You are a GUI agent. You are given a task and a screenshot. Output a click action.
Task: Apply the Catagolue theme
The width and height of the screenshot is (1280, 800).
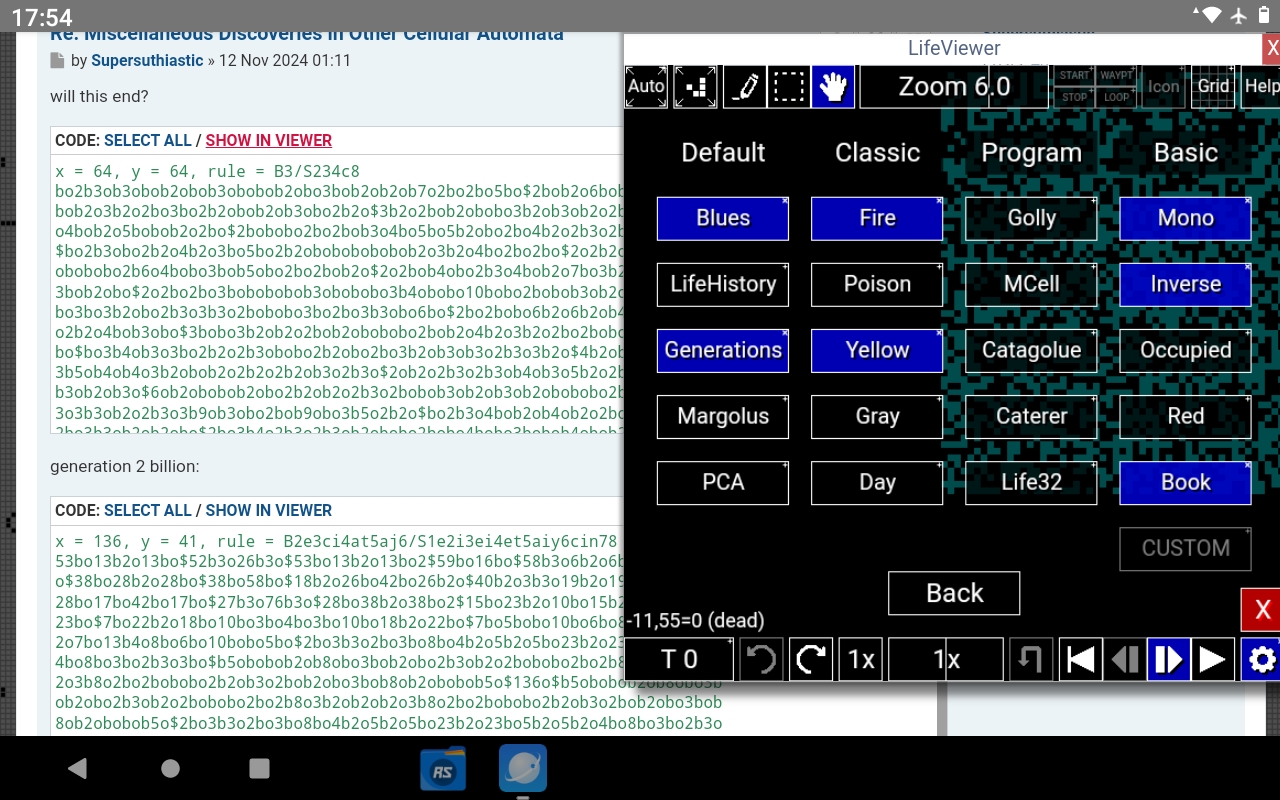coord(1031,350)
